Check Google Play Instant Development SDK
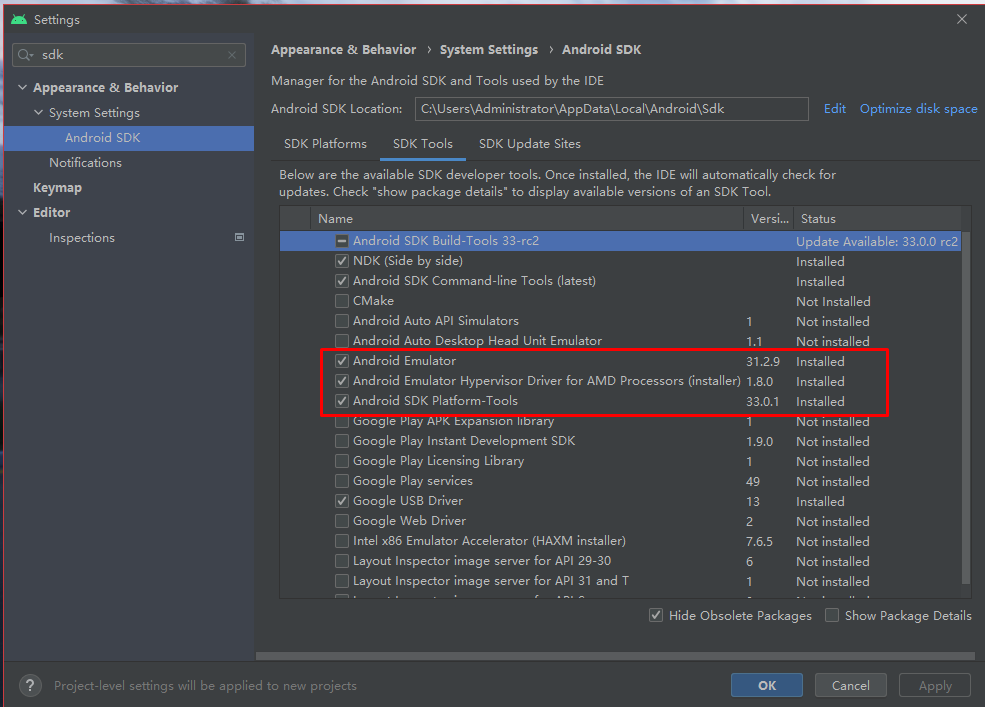Image resolution: width=985 pixels, height=707 pixels. tap(342, 441)
